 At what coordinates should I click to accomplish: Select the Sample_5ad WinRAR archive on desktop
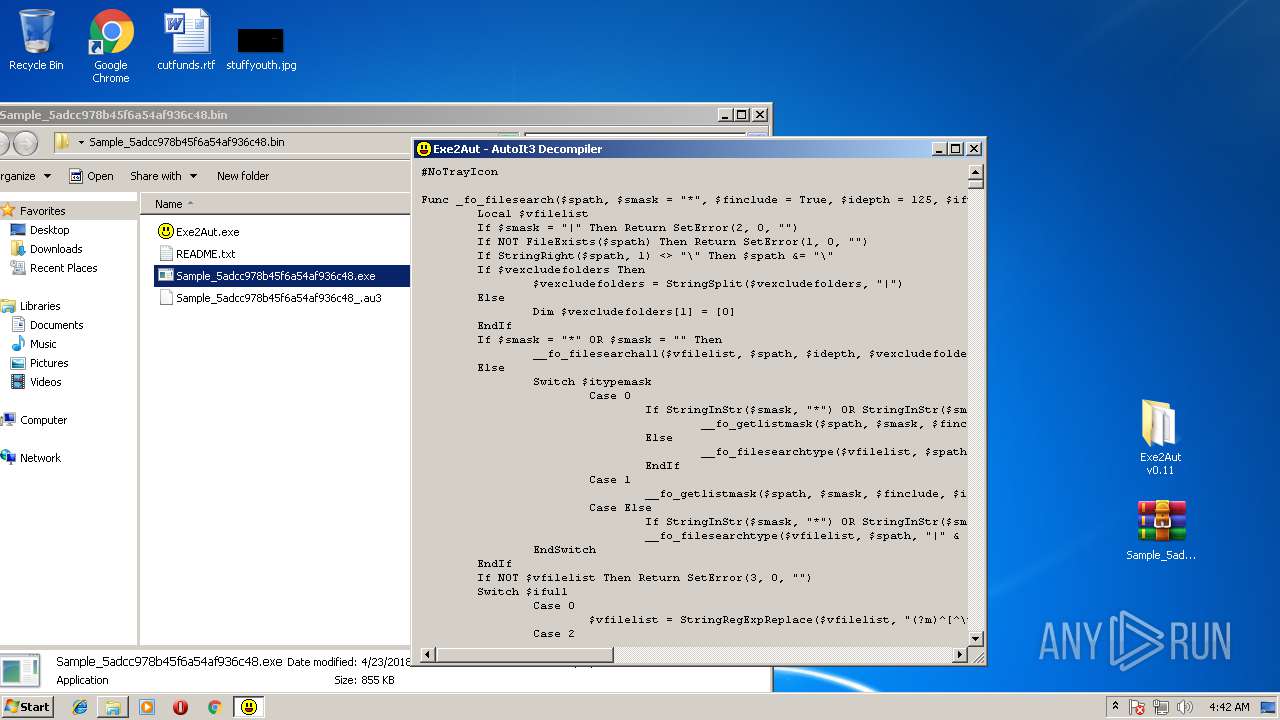[1161, 530]
